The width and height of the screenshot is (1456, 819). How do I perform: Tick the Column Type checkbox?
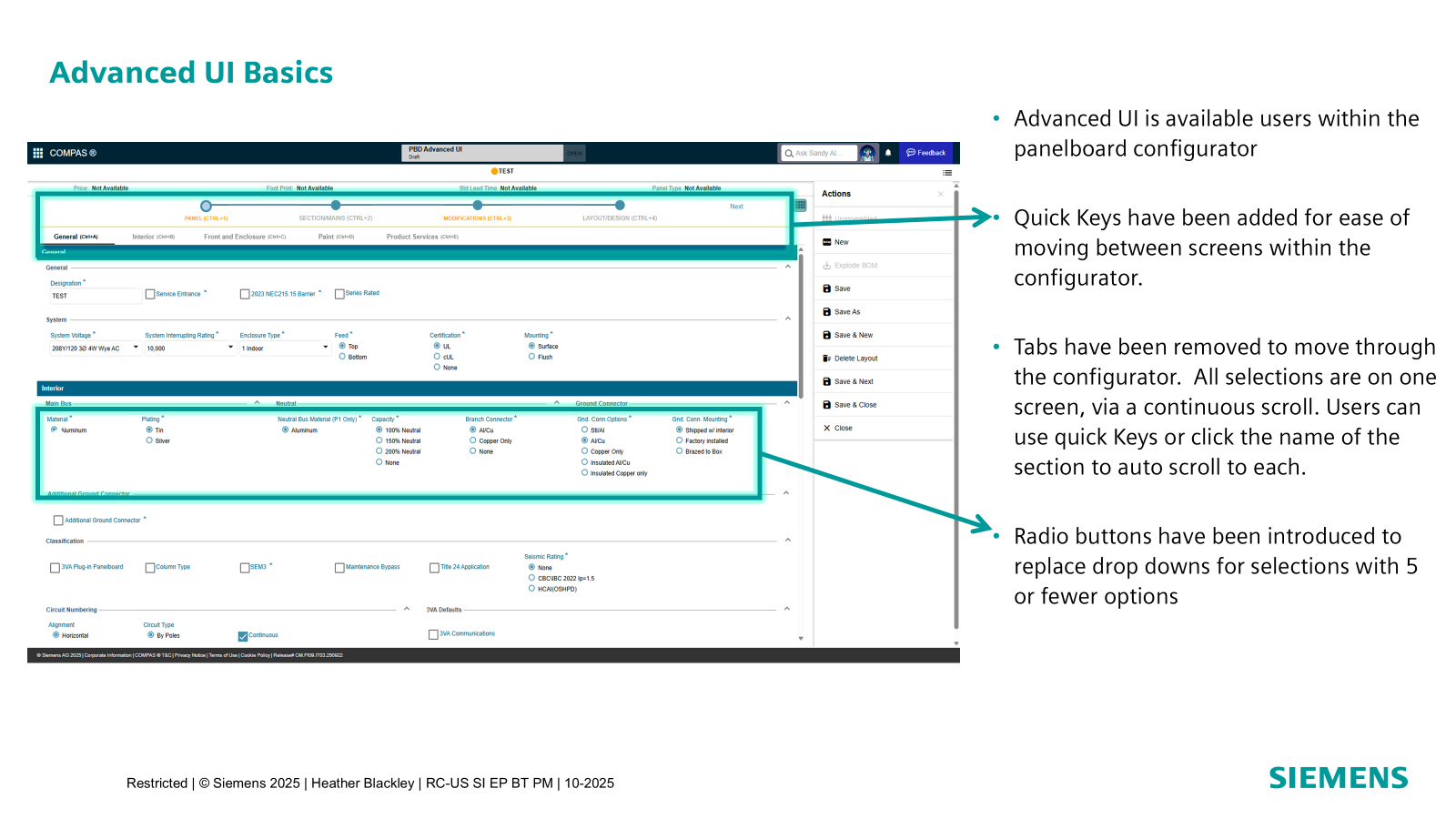pos(150,568)
